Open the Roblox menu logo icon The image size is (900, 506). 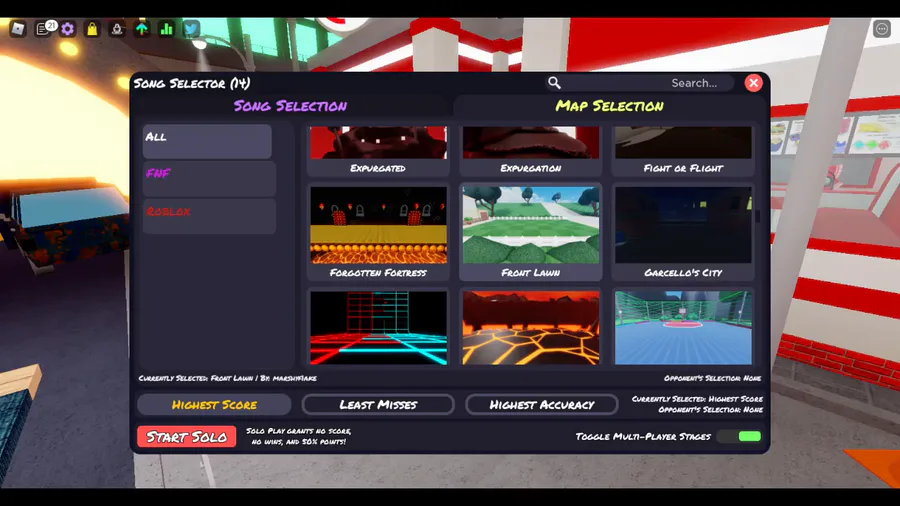click(x=18, y=29)
